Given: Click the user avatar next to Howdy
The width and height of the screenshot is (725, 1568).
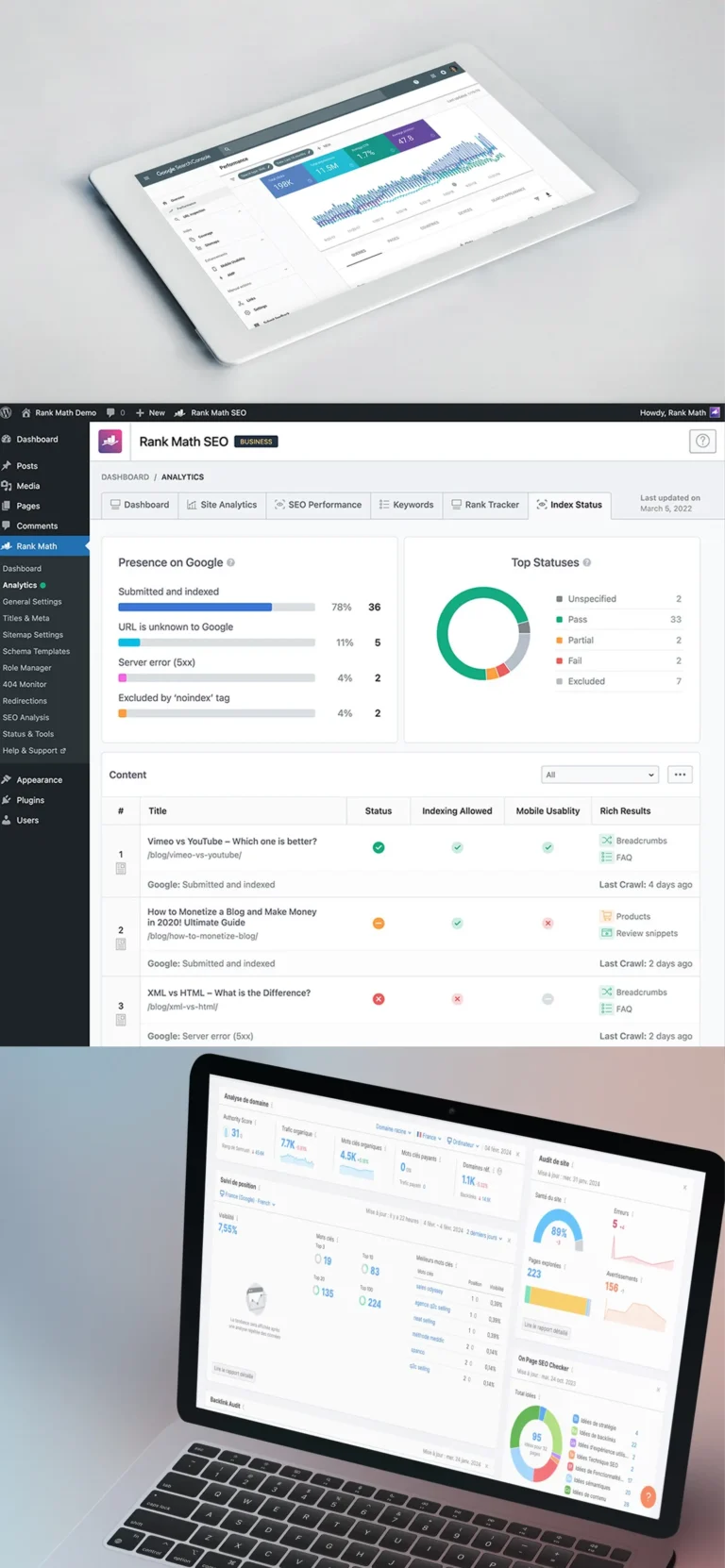Looking at the screenshot, I should pos(715,412).
